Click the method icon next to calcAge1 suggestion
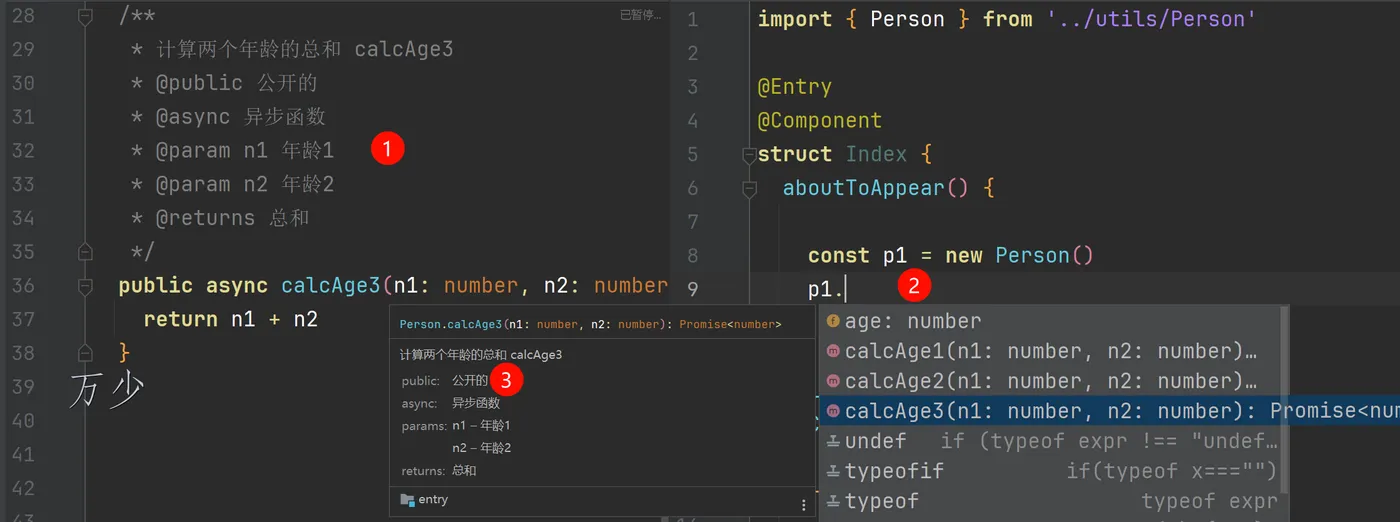 coord(833,351)
